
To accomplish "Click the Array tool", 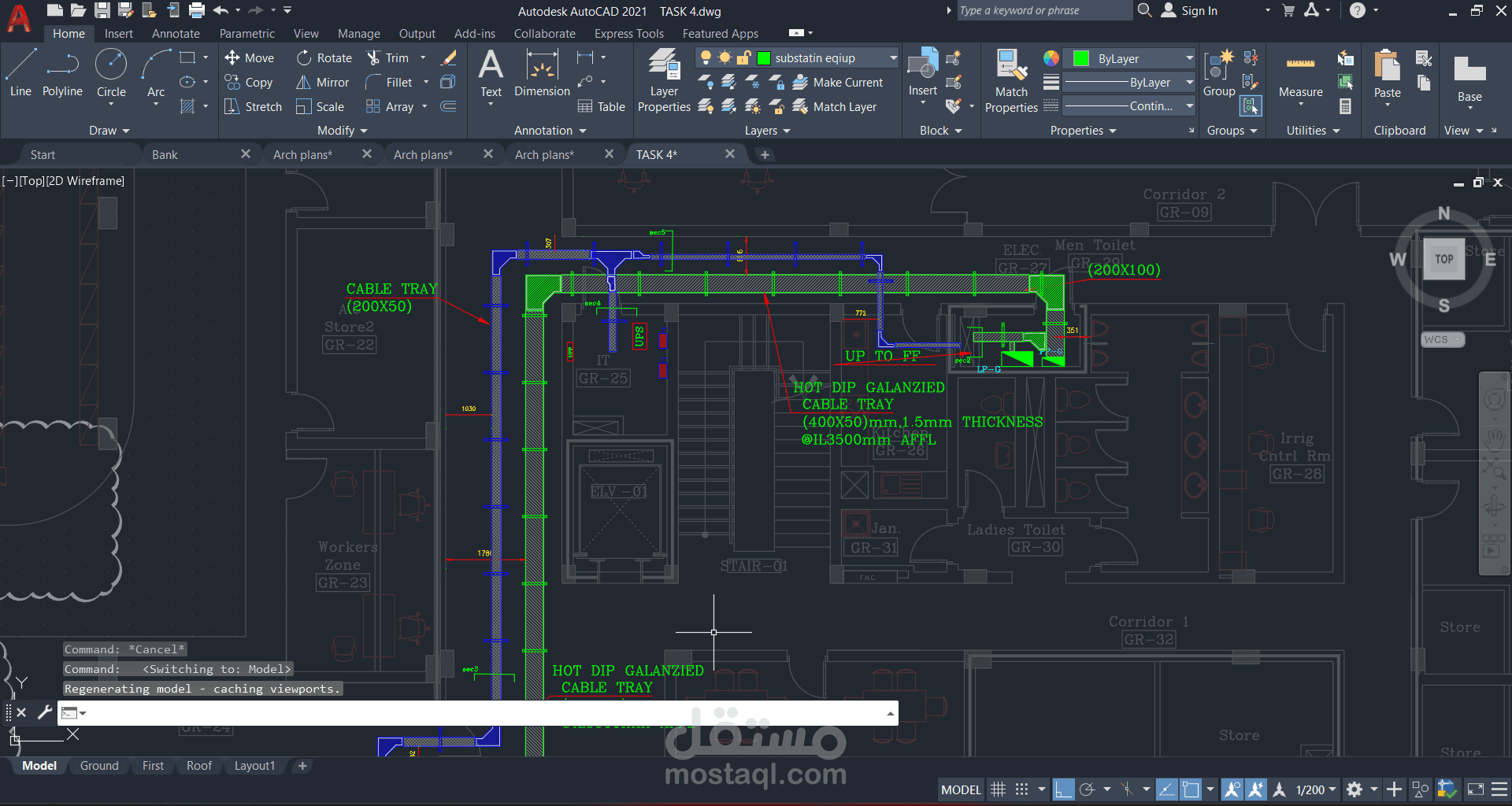I will click(x=390, y=106).
